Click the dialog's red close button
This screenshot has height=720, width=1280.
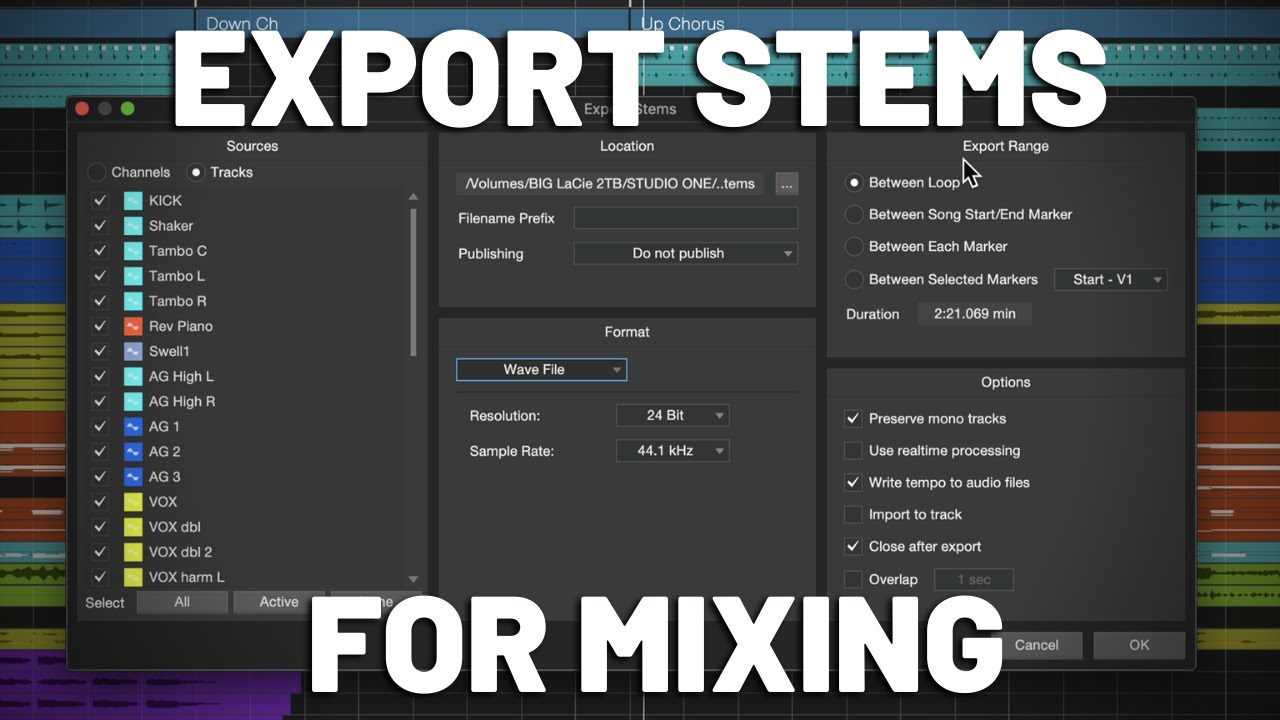click(83, 109)
